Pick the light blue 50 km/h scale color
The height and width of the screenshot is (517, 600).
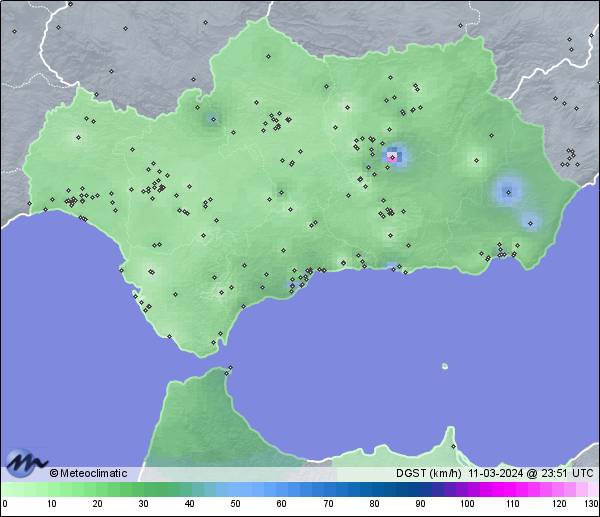point(235,489)
